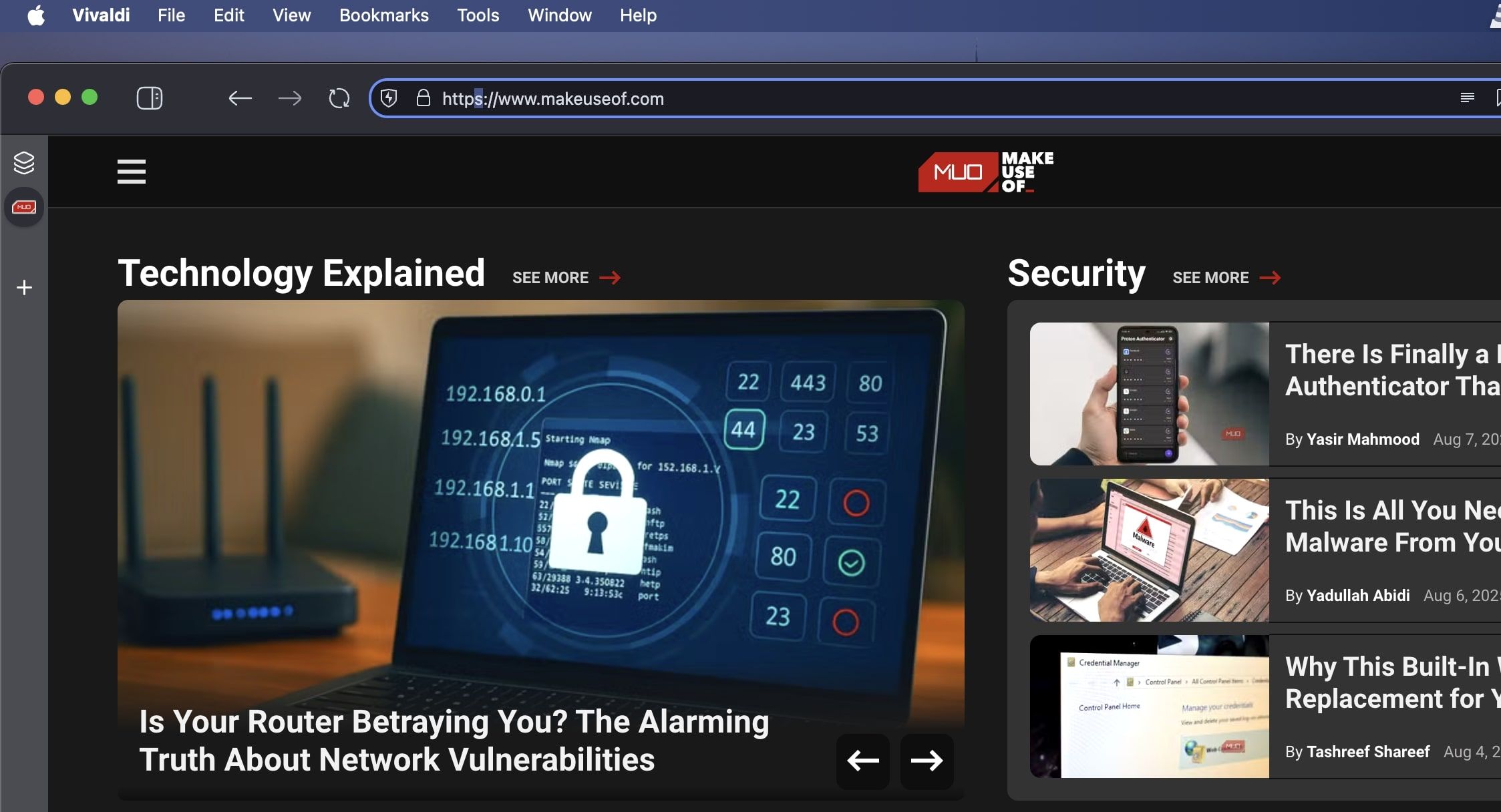Open the File menu

point(171,15)
